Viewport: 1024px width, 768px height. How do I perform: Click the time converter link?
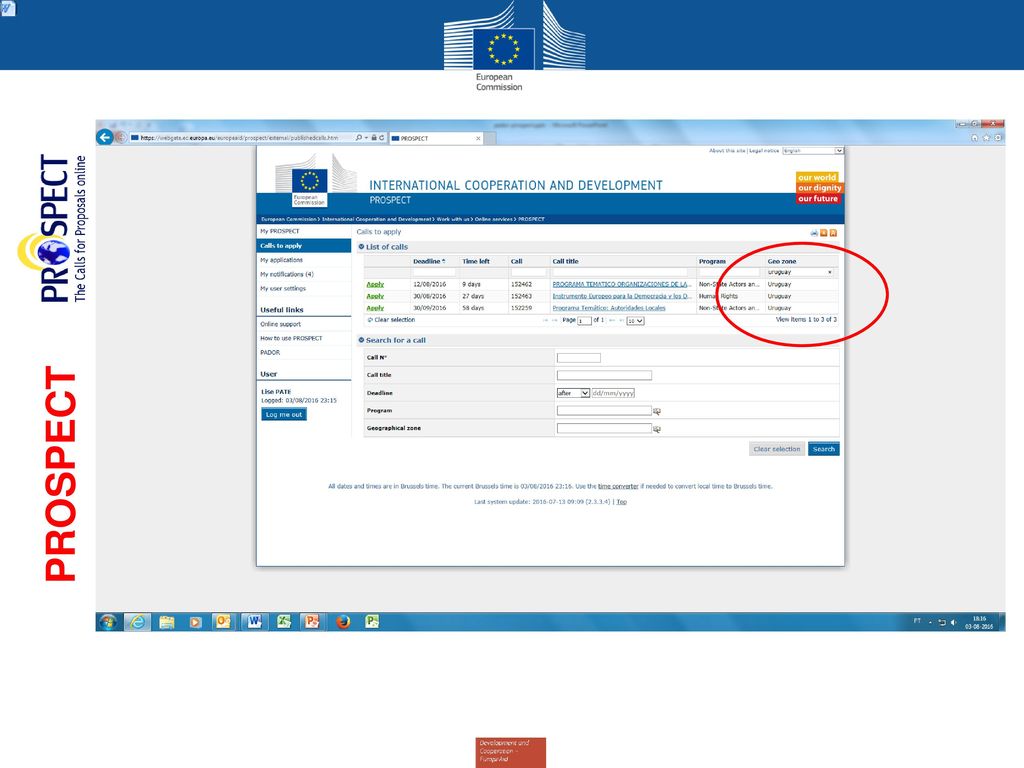pos(618,487)
